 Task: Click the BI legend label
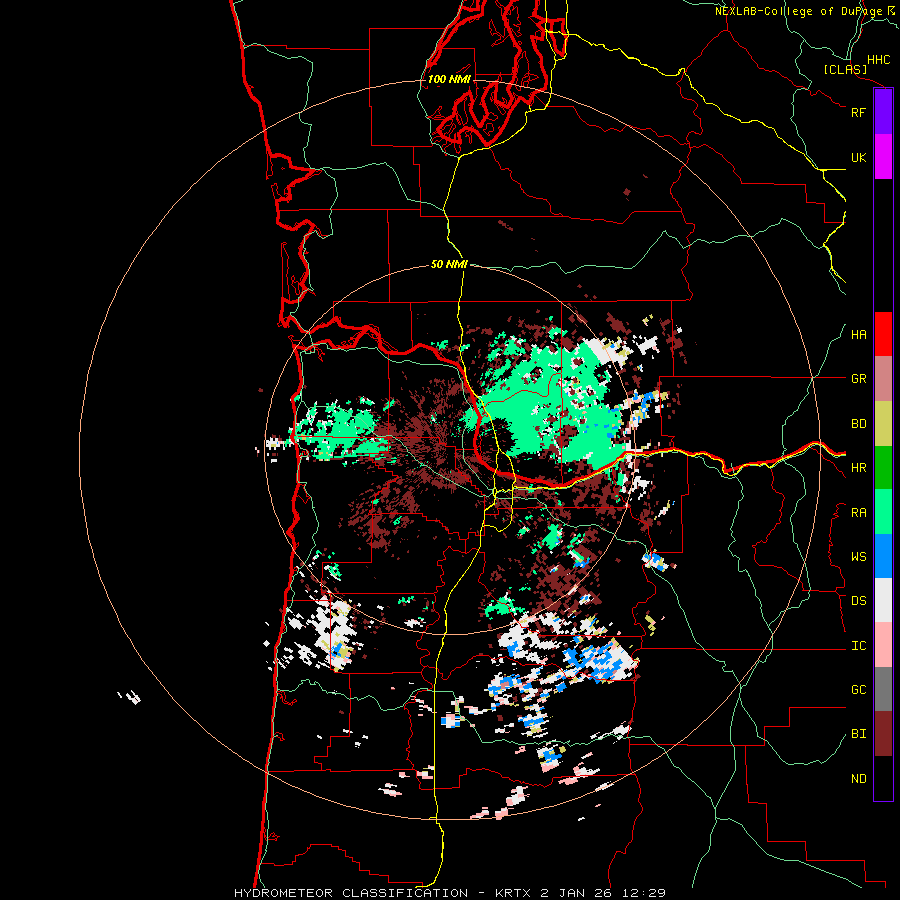(x=858, y=734)
